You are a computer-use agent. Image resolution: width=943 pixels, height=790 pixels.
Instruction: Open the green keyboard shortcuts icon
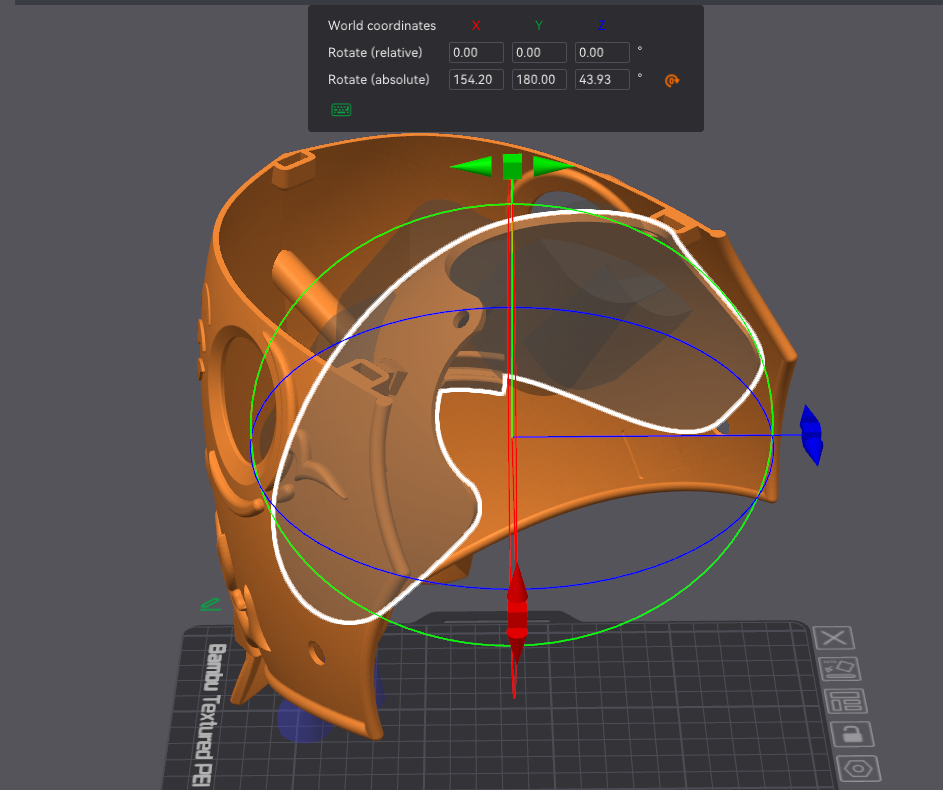(341, 109)
